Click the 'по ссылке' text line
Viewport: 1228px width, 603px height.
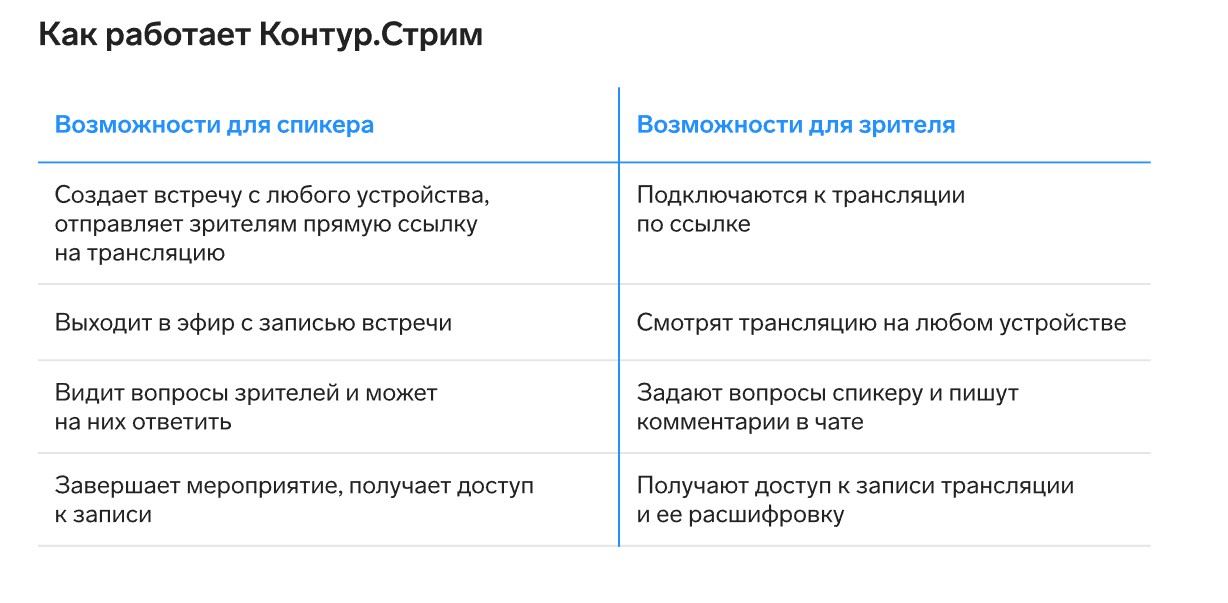click(x=693, y=223)
